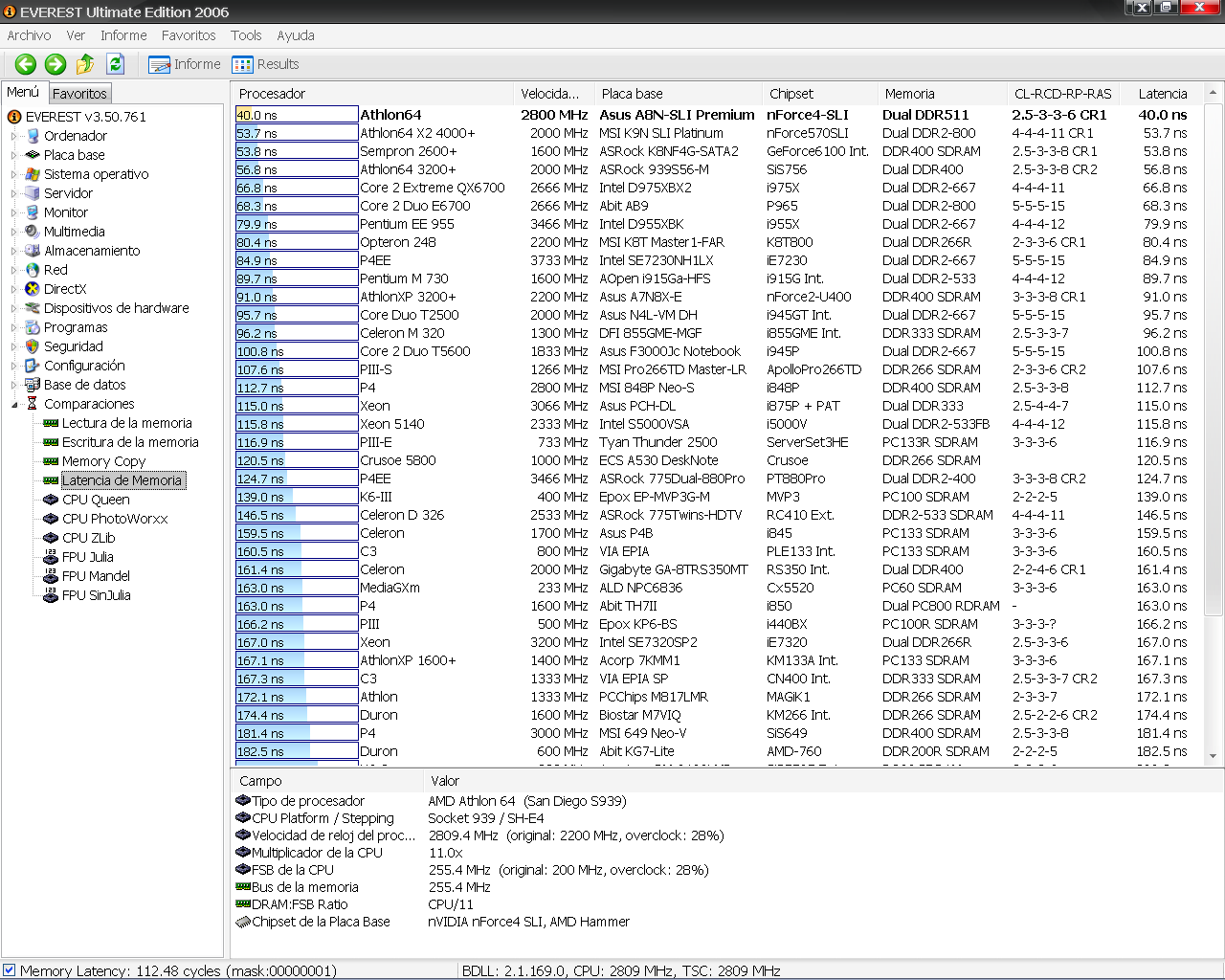Click the Ordenador computer icon
The width and height of the screenshot is (1225, 980).
33,136
